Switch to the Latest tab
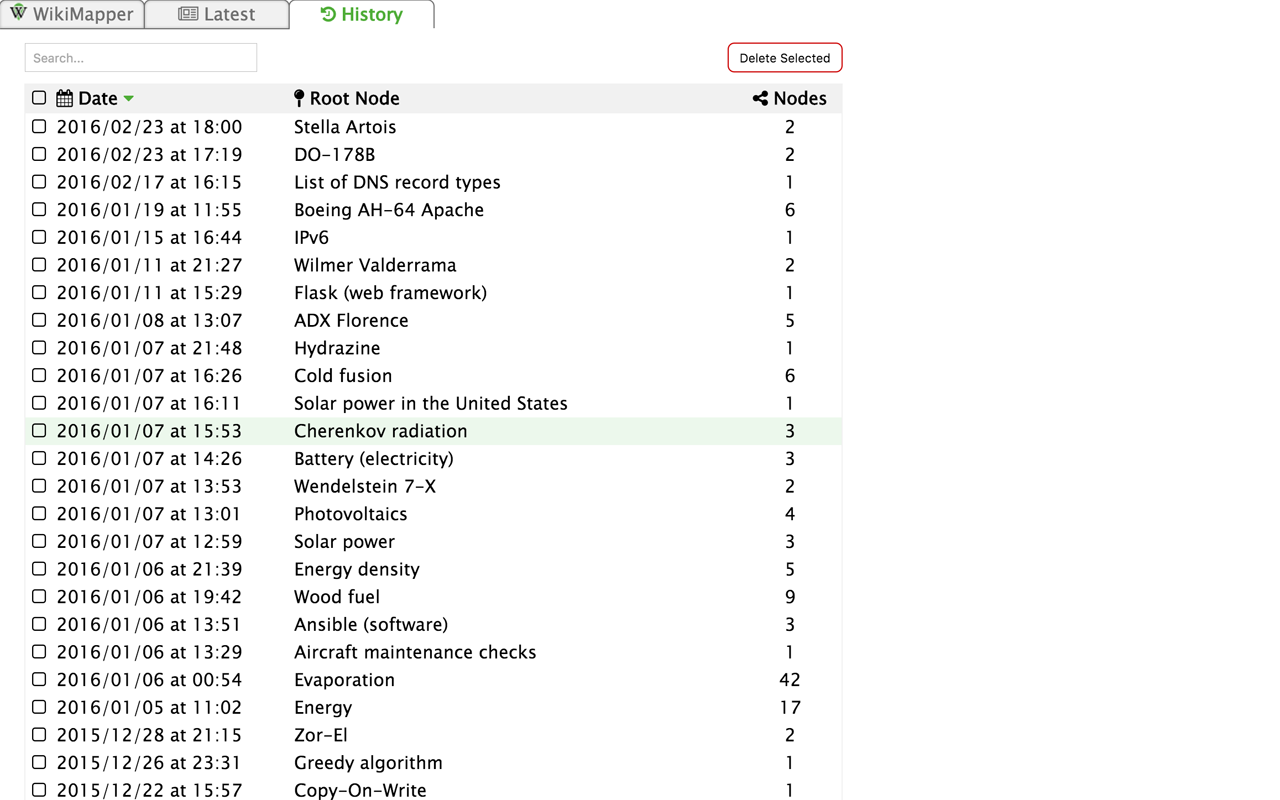This screenshot has height=800, width=1280. pyautogui.click(x=216, y=14)
